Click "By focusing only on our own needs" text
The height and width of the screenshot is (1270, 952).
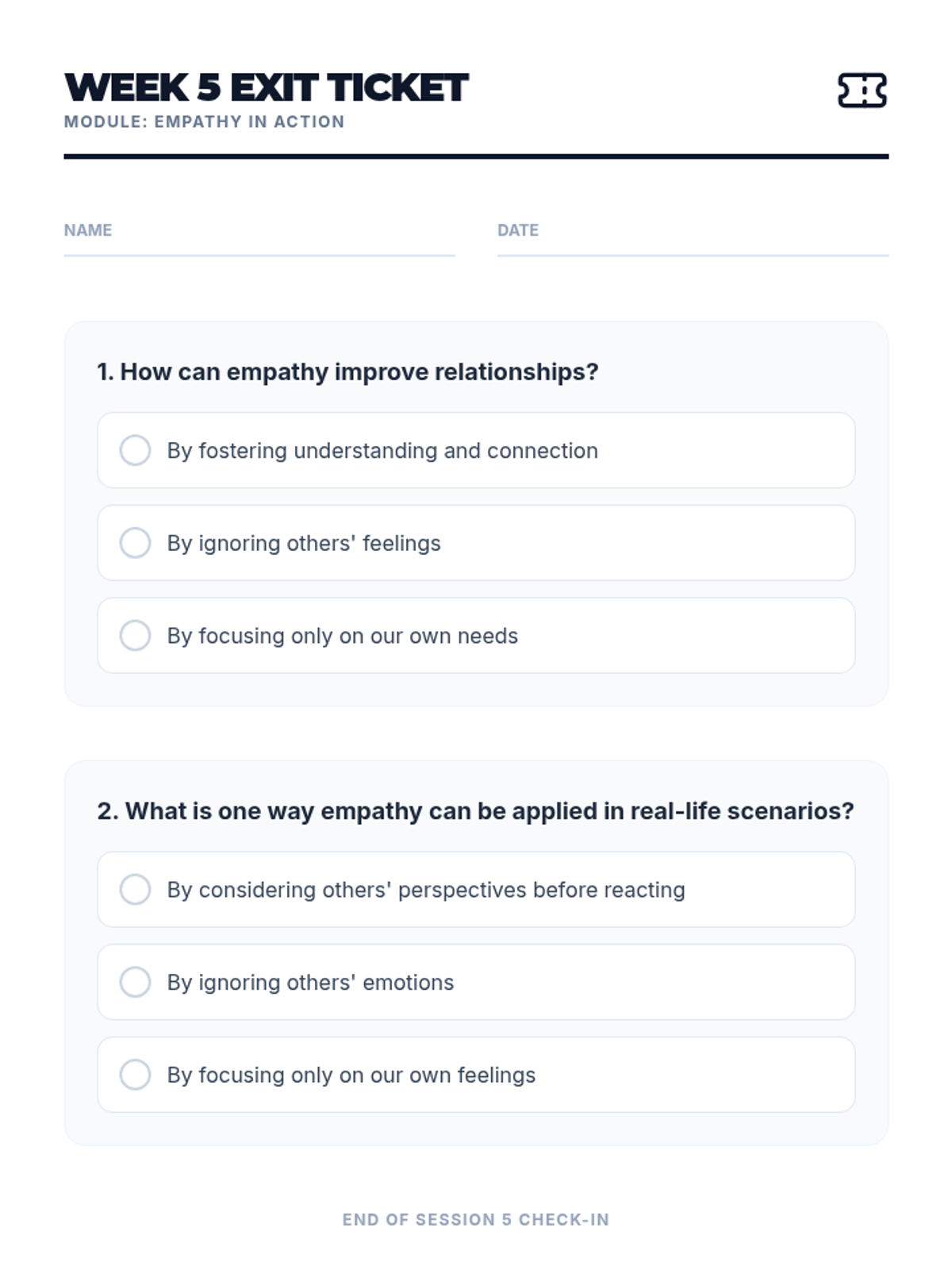tap(342, 636)
